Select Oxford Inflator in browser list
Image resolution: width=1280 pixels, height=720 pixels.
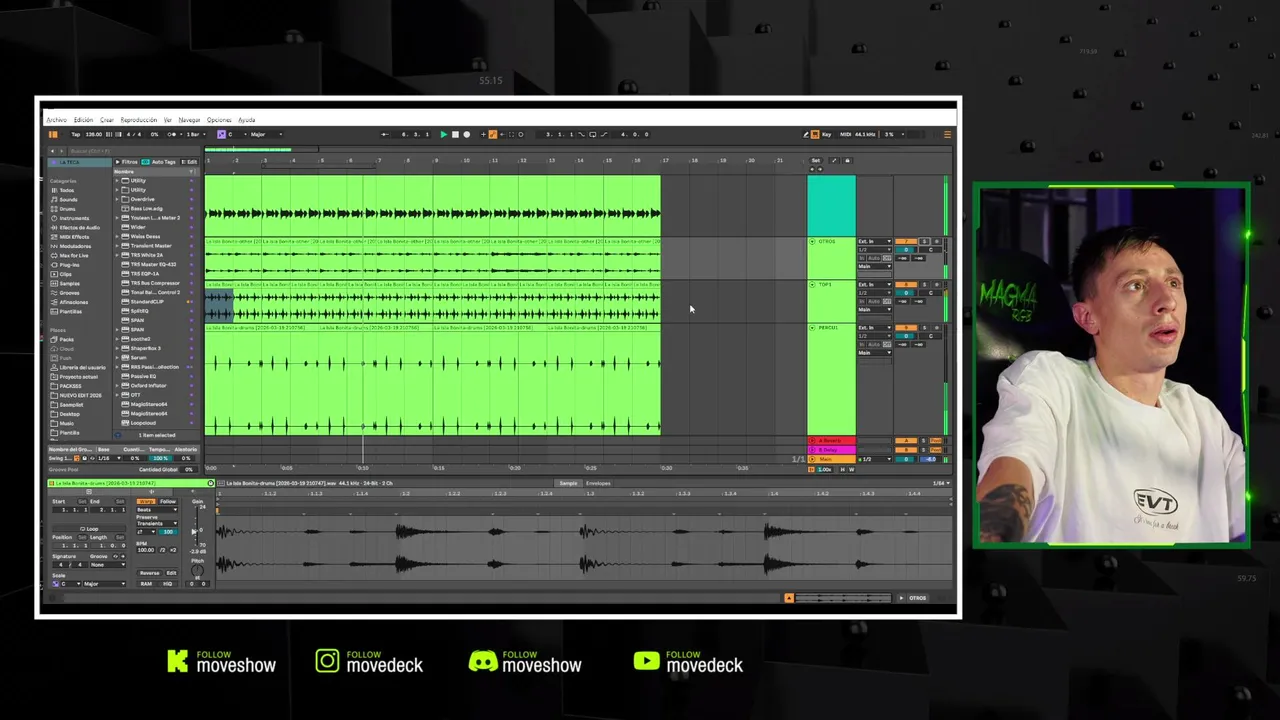coord(149,385)
